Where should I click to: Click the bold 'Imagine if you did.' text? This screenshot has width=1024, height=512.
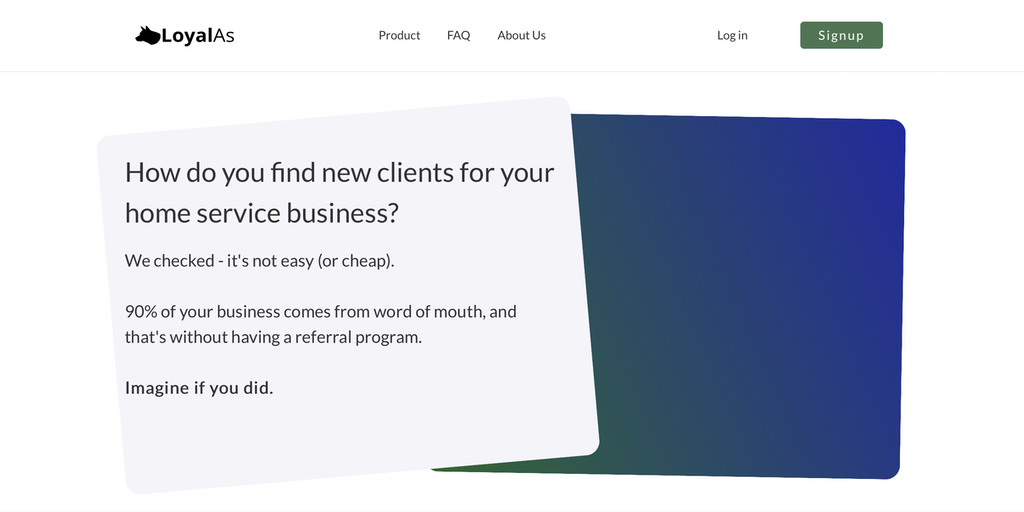click(199, 388)
